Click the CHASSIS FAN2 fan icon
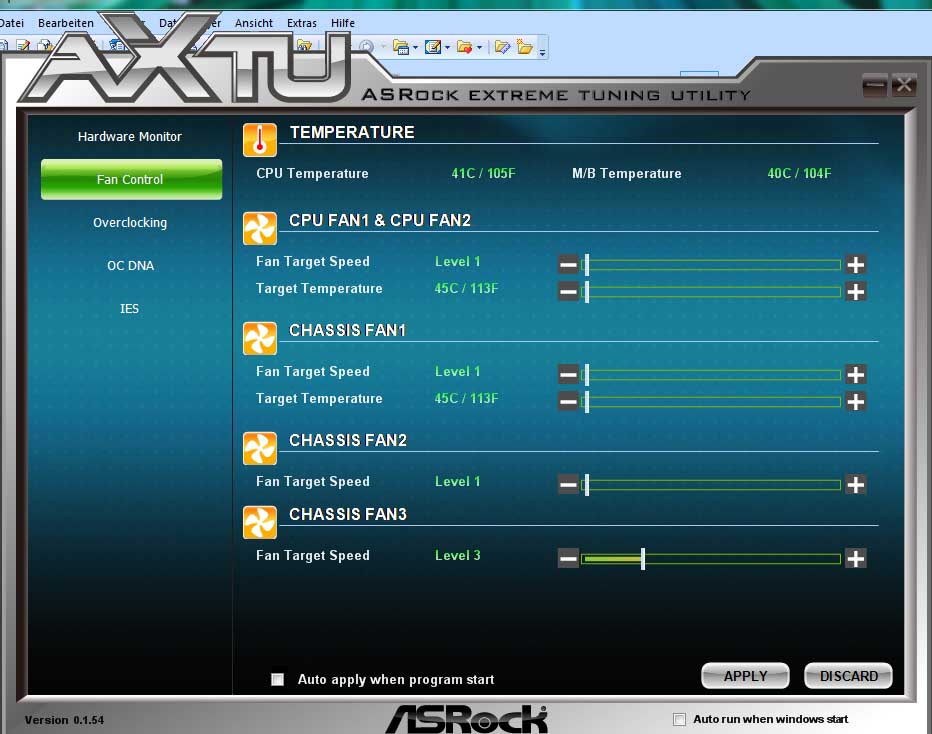Image resolution: width=932 pixels, height=734 pixels. [x=260, y=448]
